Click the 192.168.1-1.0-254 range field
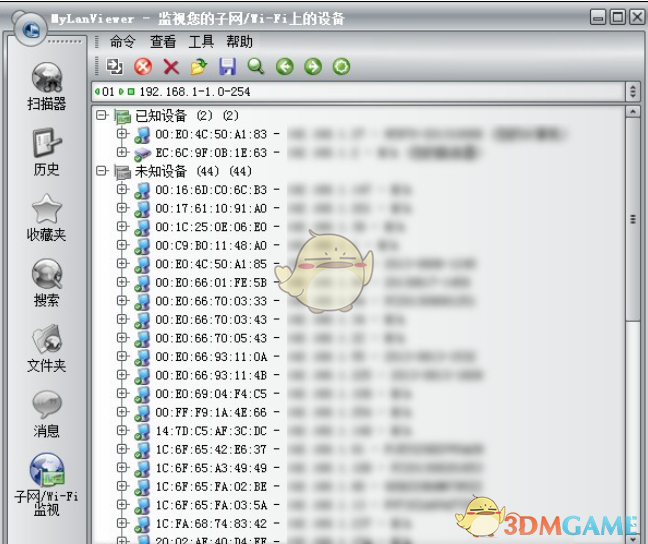 [358, 91]
